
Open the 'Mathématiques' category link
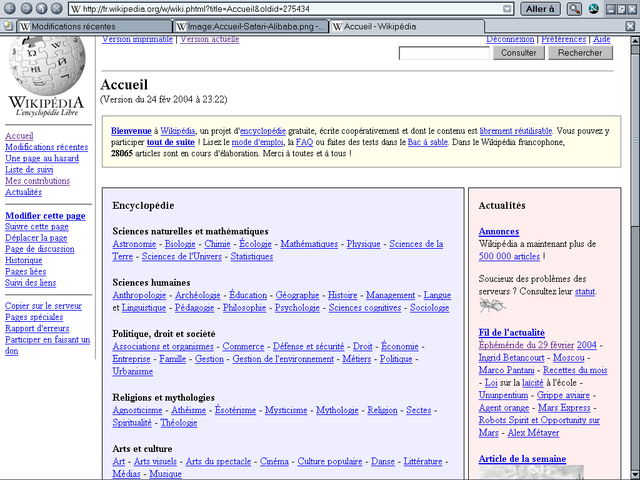tap(309, 244)
